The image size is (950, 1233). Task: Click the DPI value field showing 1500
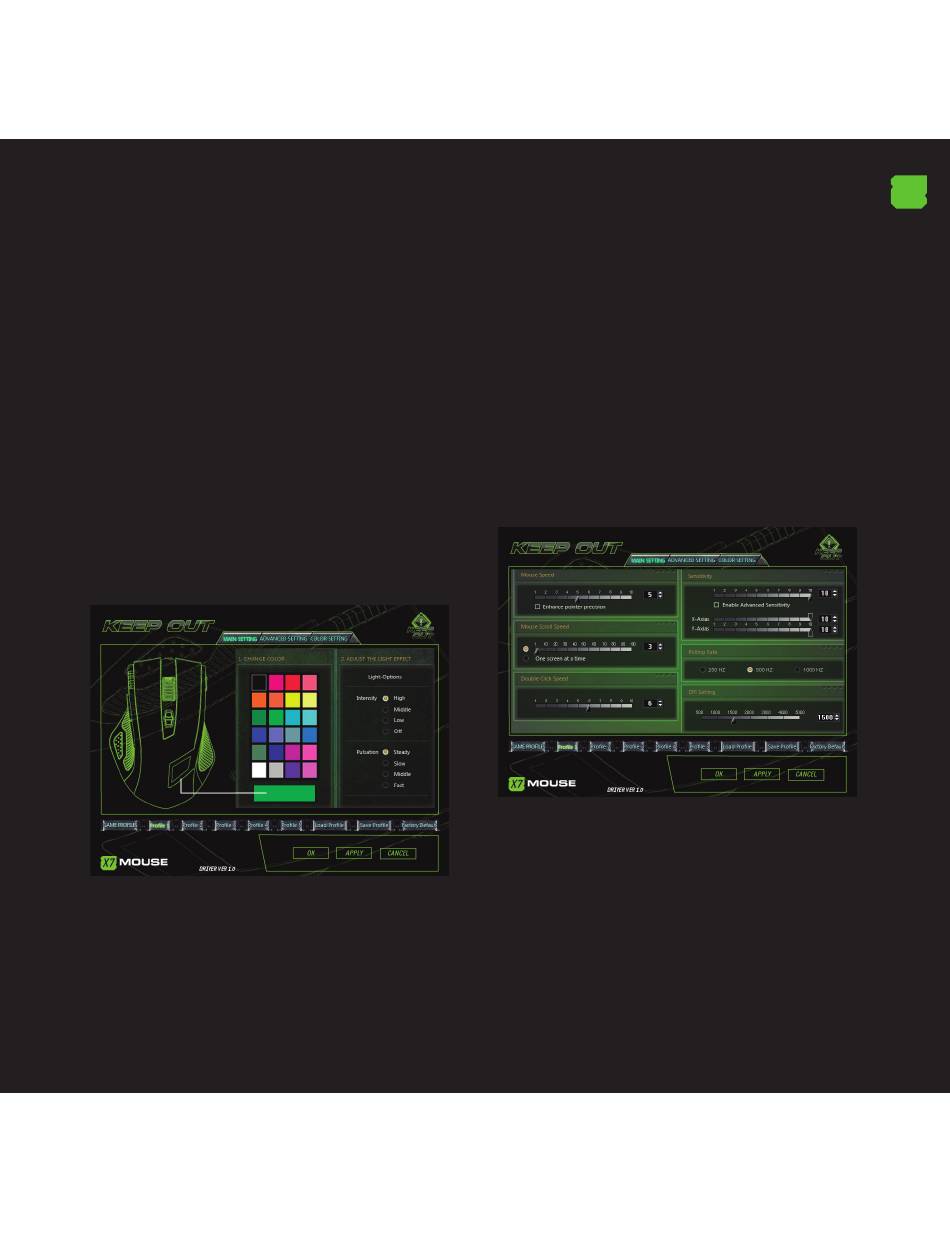coord(824,717)
